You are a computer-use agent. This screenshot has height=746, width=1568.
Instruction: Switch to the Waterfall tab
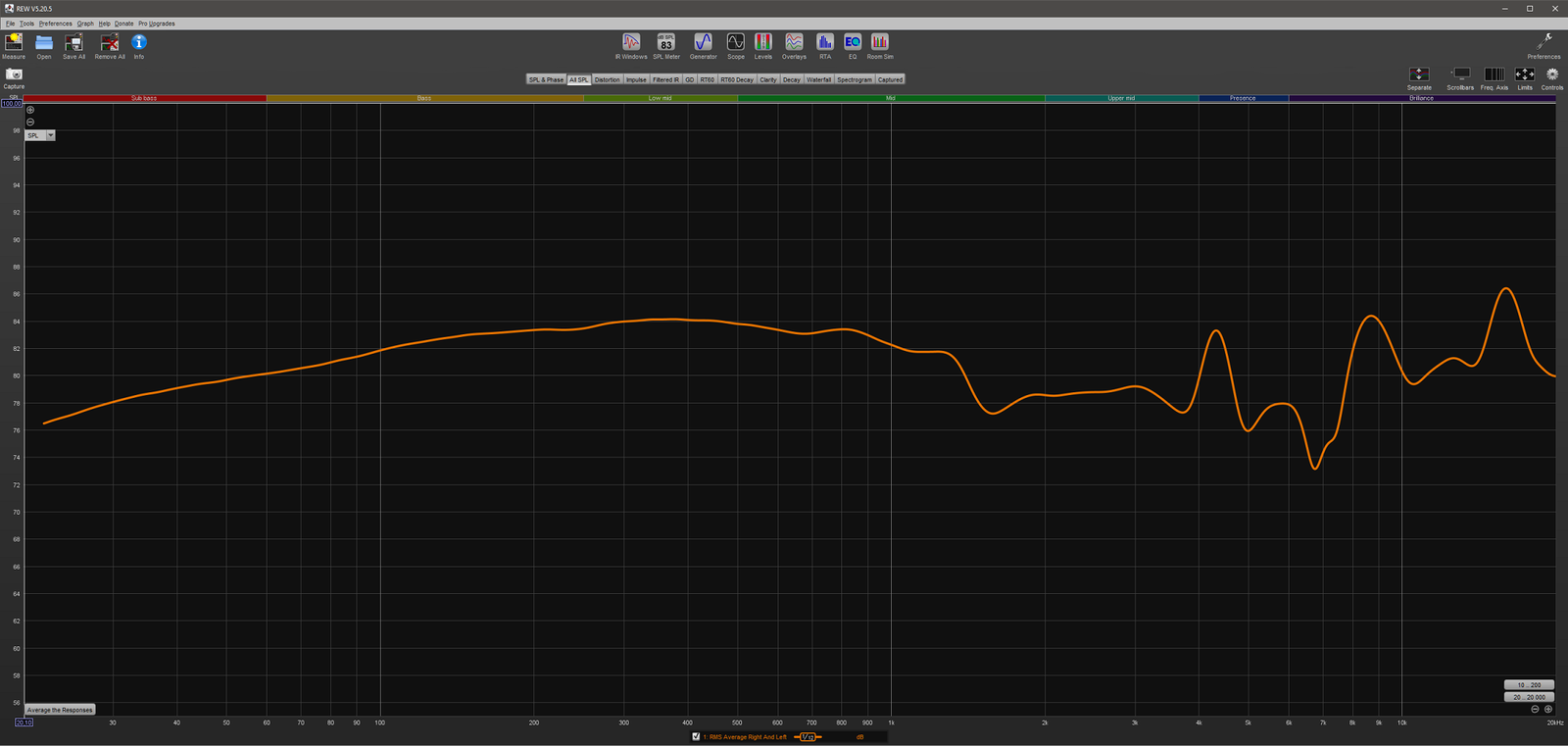pos(818,79)
